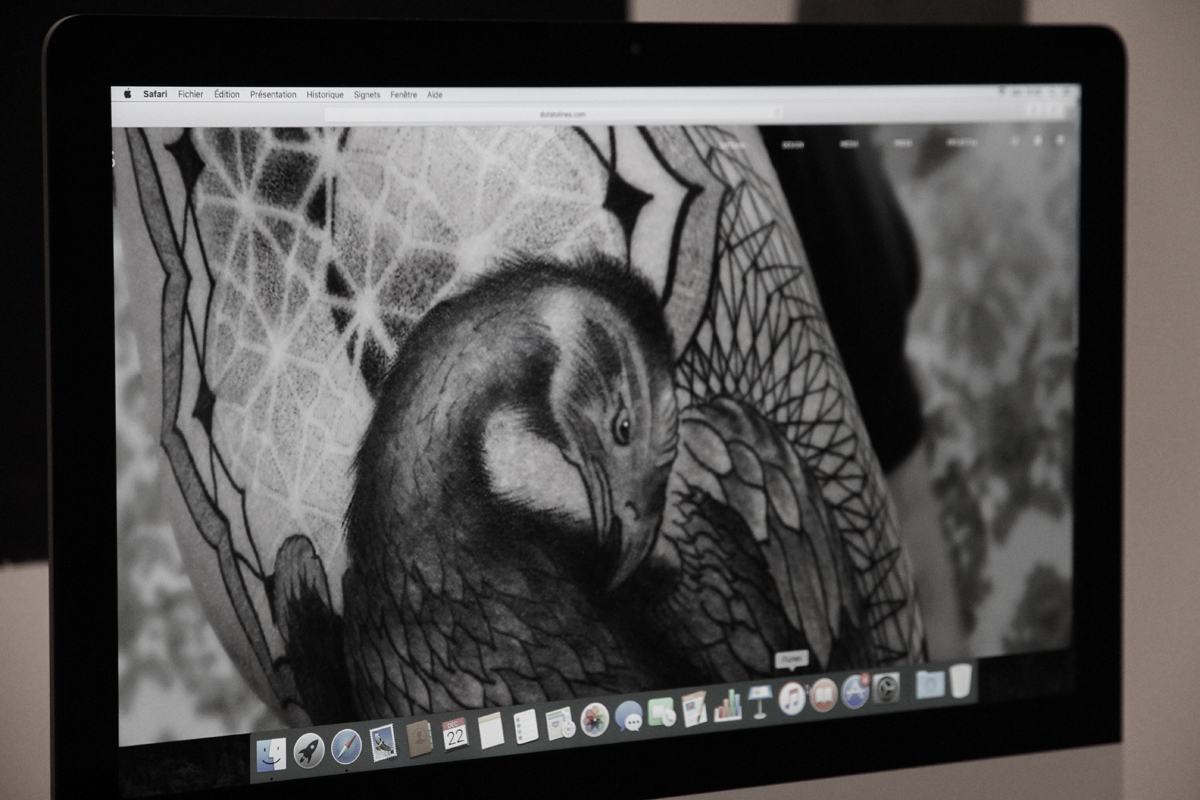Open Mail stamp icon in the Dock
The height and width of the screenshot is (800, 1200).
pos(383,742)
